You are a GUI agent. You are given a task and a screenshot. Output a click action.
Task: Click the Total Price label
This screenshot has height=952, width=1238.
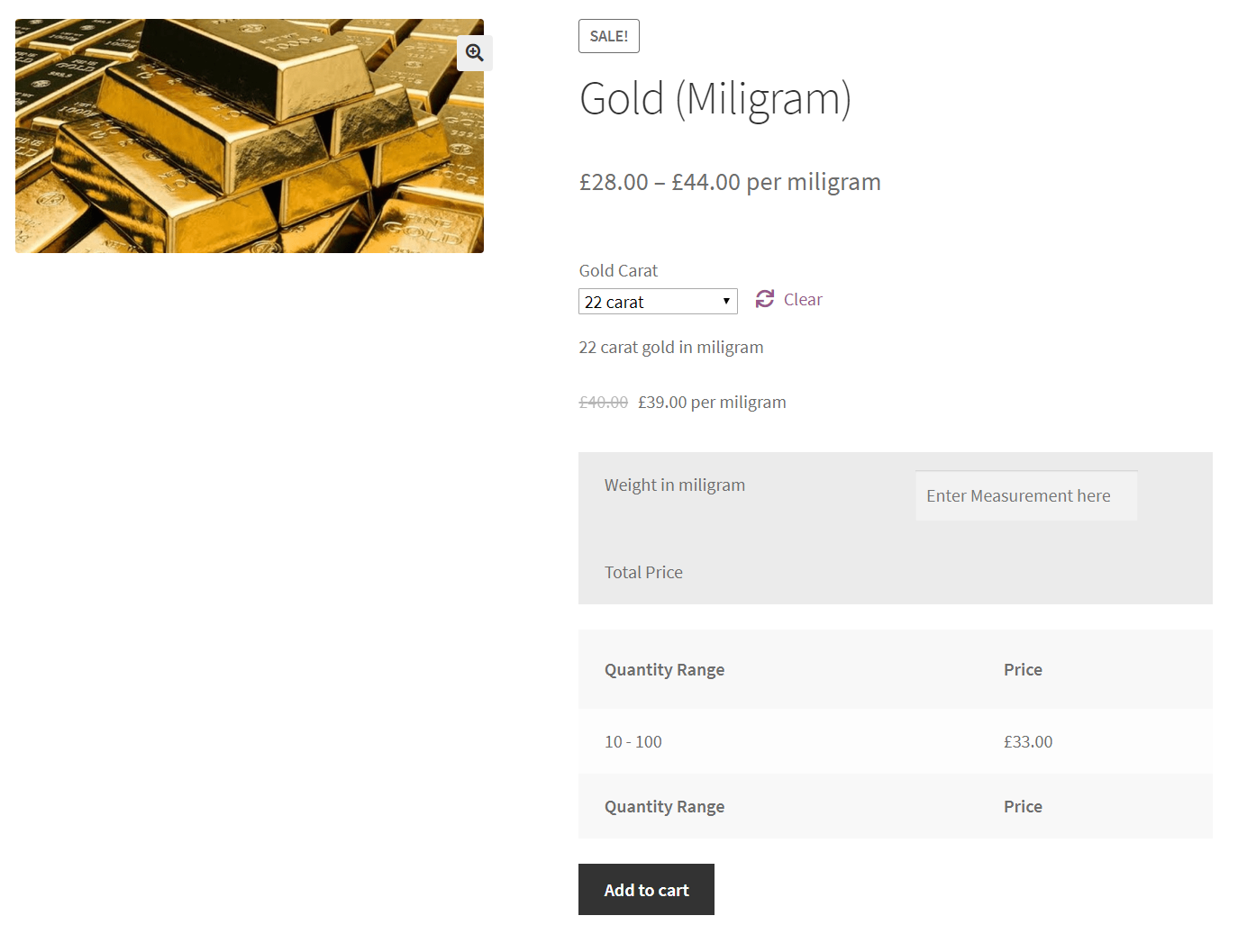643,573
